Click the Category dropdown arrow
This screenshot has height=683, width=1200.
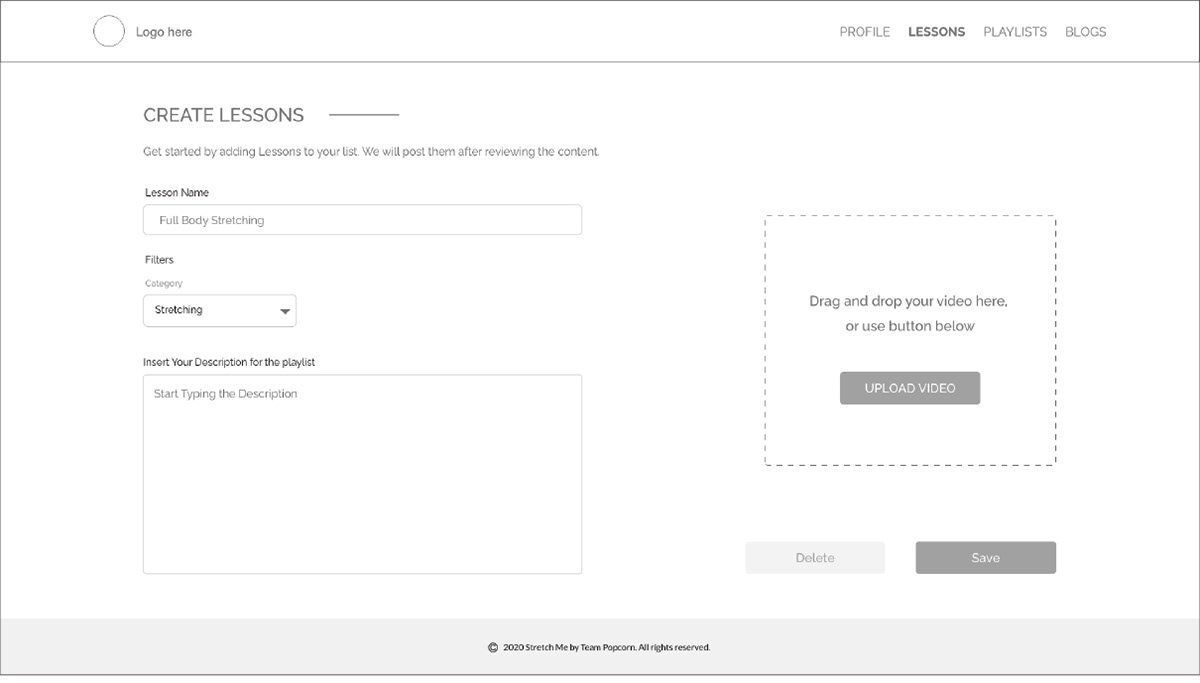click(283, 312)
